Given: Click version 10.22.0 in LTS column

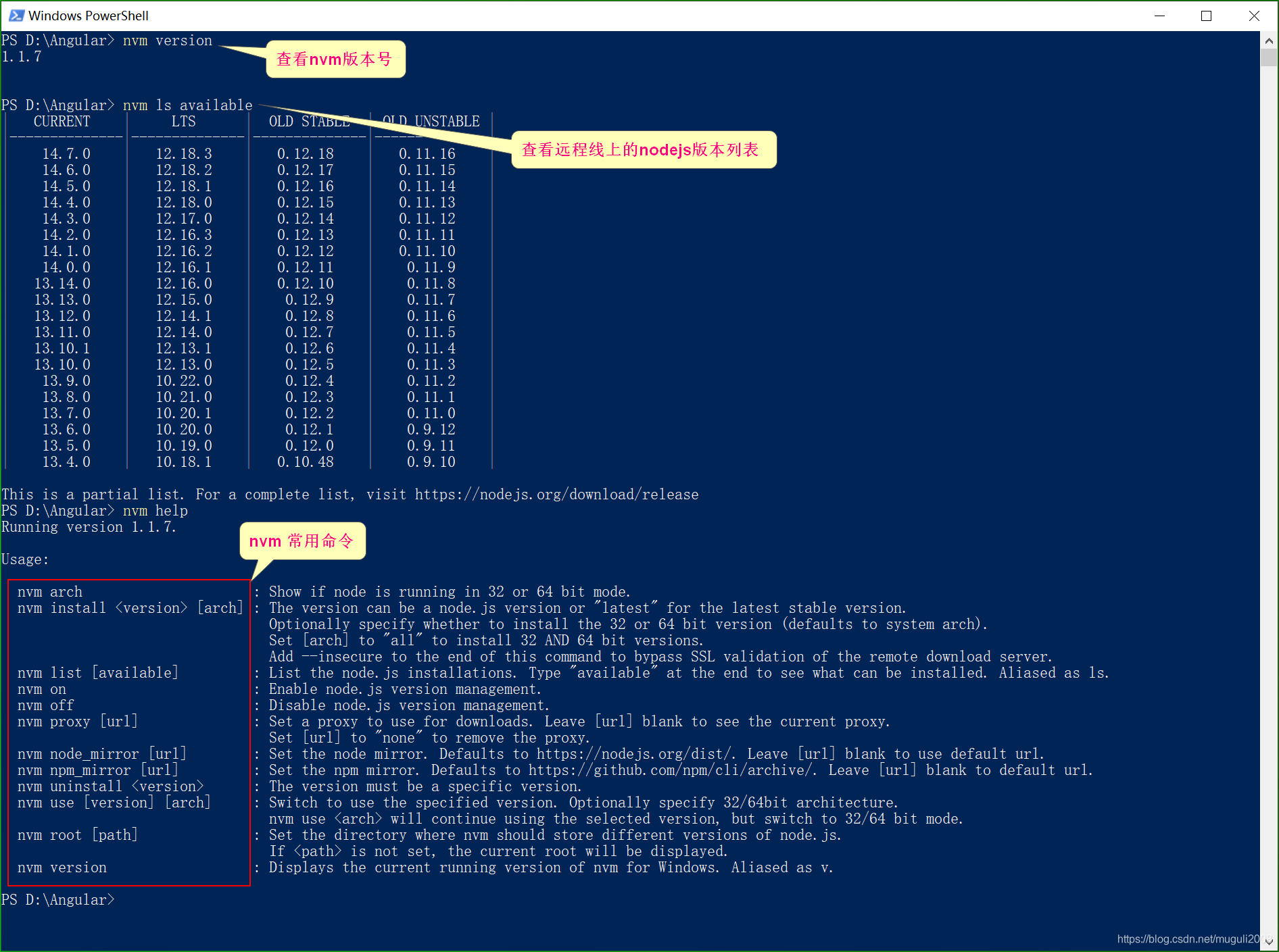Looking at the screenshot, I should 184,381.
